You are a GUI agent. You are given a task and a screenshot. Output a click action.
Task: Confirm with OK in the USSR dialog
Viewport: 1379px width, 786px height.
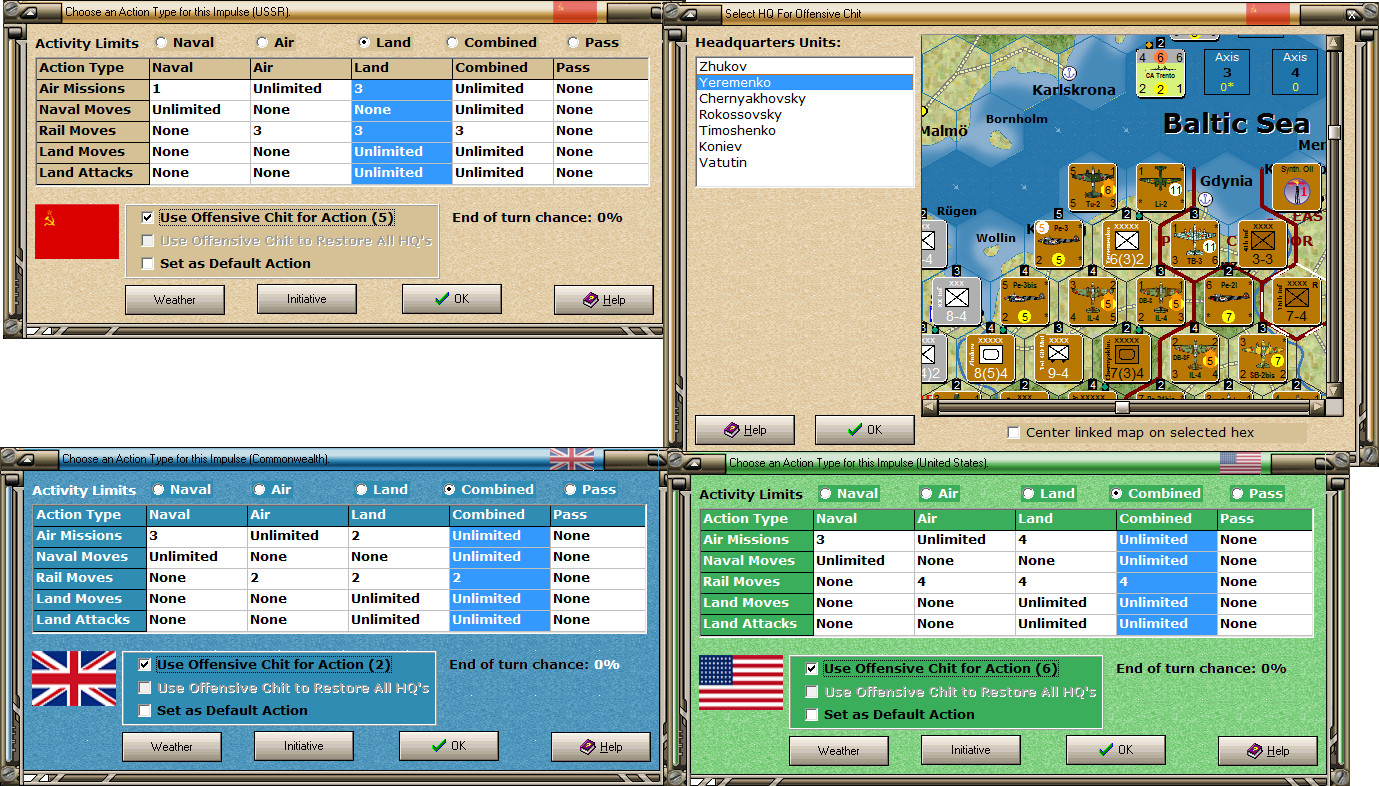click(x=452, y=299)
